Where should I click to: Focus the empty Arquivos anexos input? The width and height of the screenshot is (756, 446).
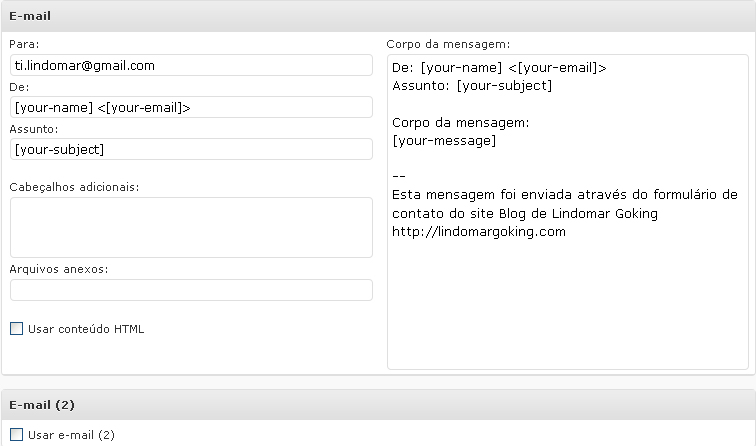(191, 290)
